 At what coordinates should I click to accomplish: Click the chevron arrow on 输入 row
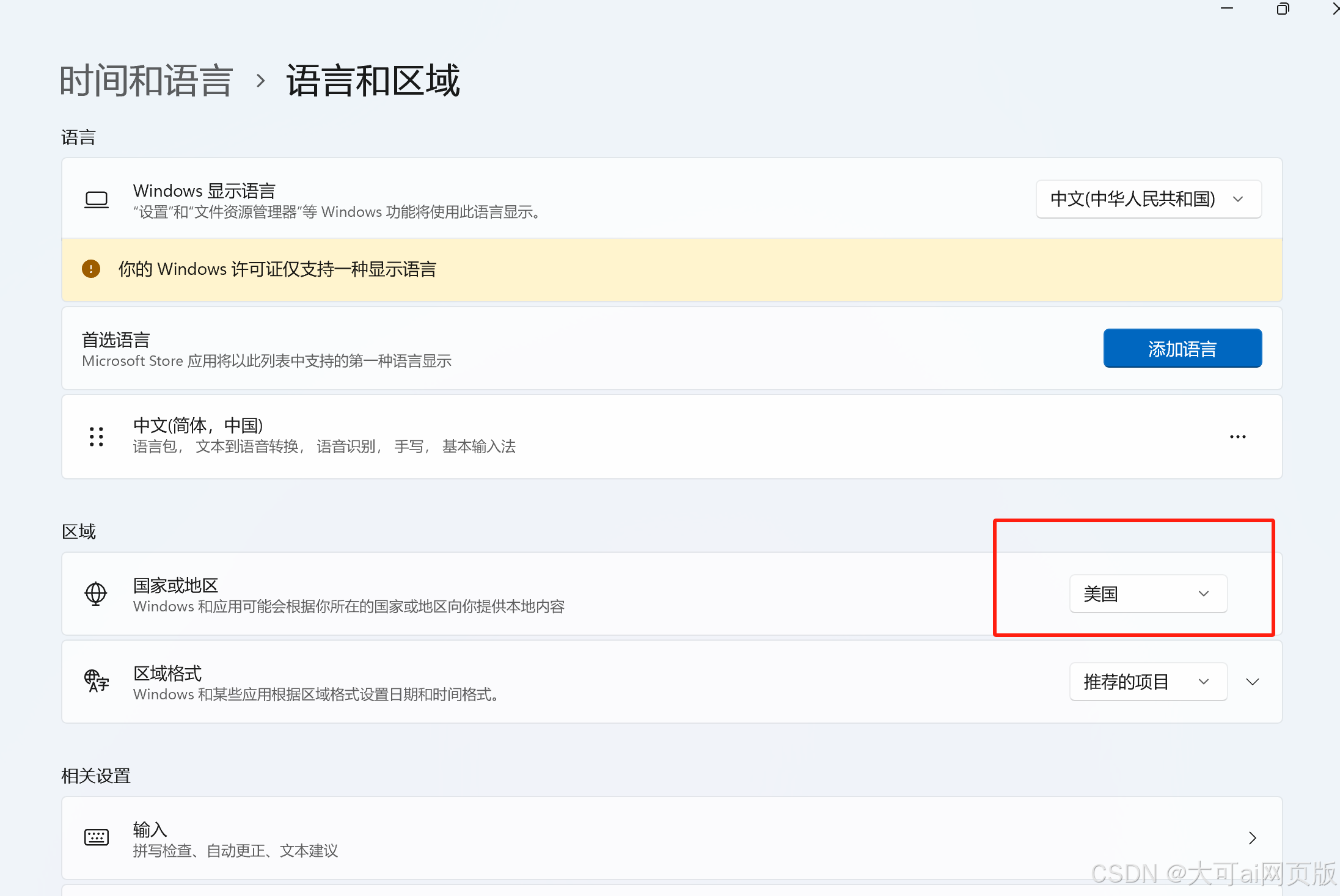tap(1252, 837)
